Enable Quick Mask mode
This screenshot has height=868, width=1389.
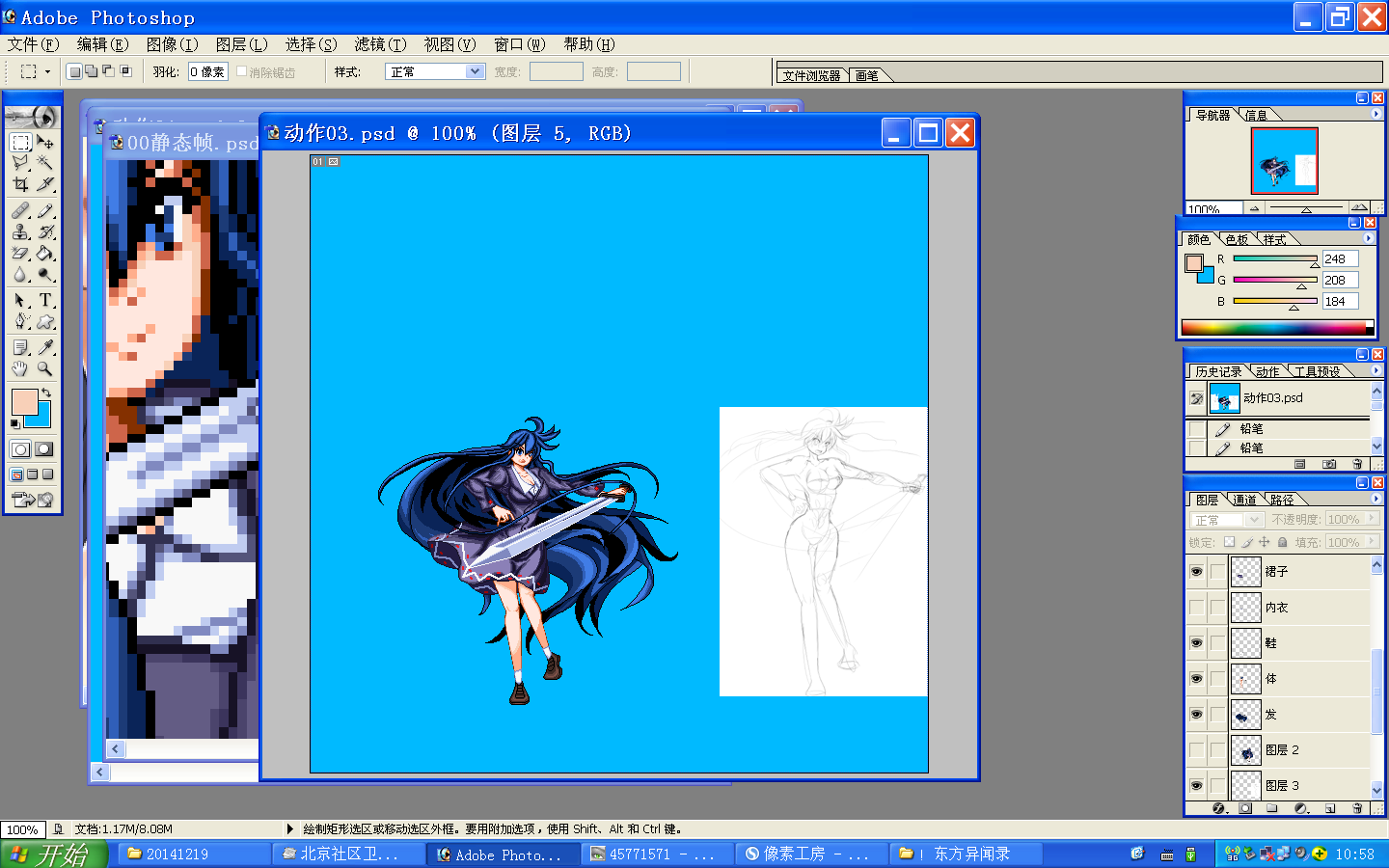(44, 449)
